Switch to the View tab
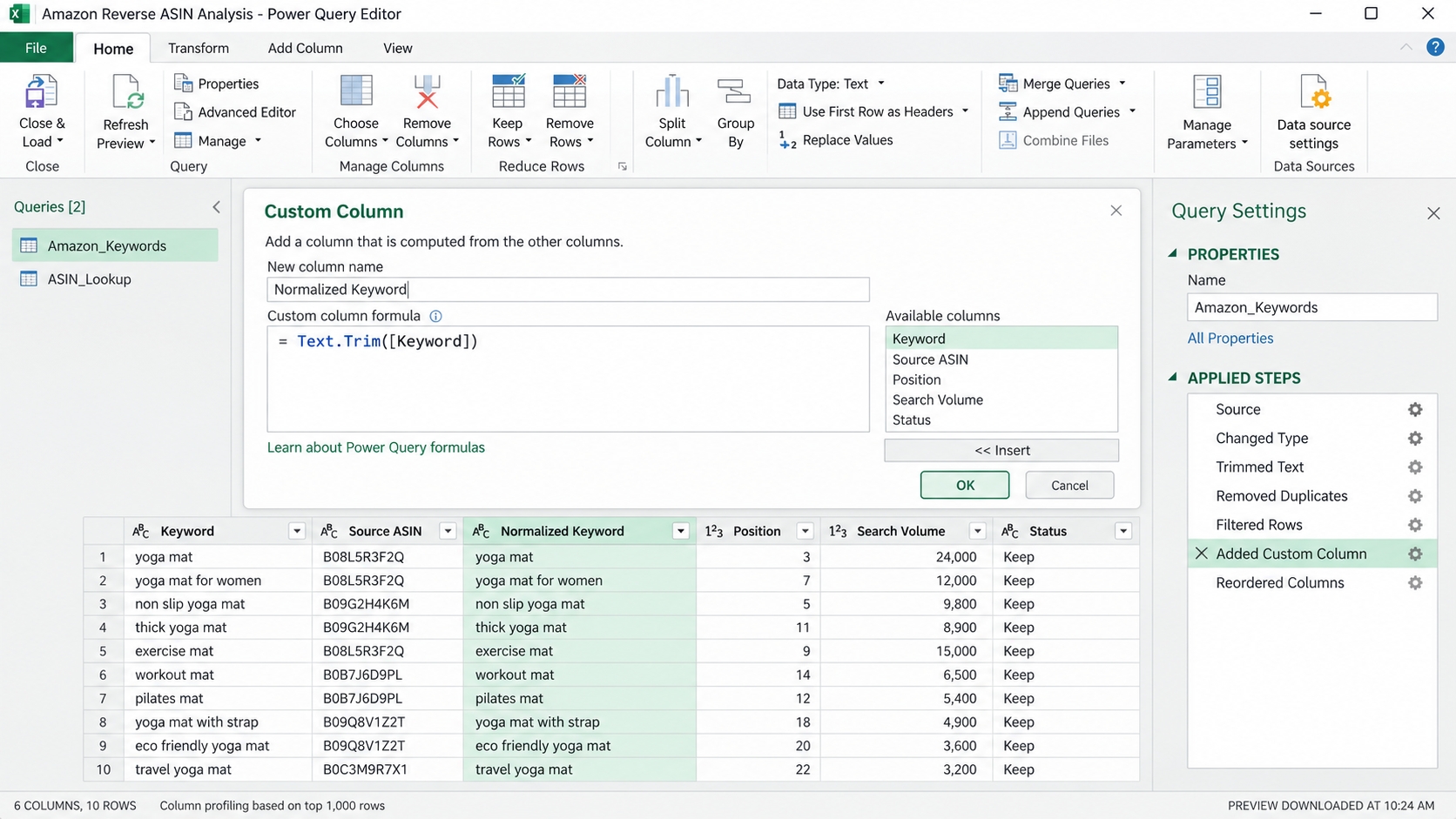This screenshot has height=819, width=1456. (x=397, y=48)
